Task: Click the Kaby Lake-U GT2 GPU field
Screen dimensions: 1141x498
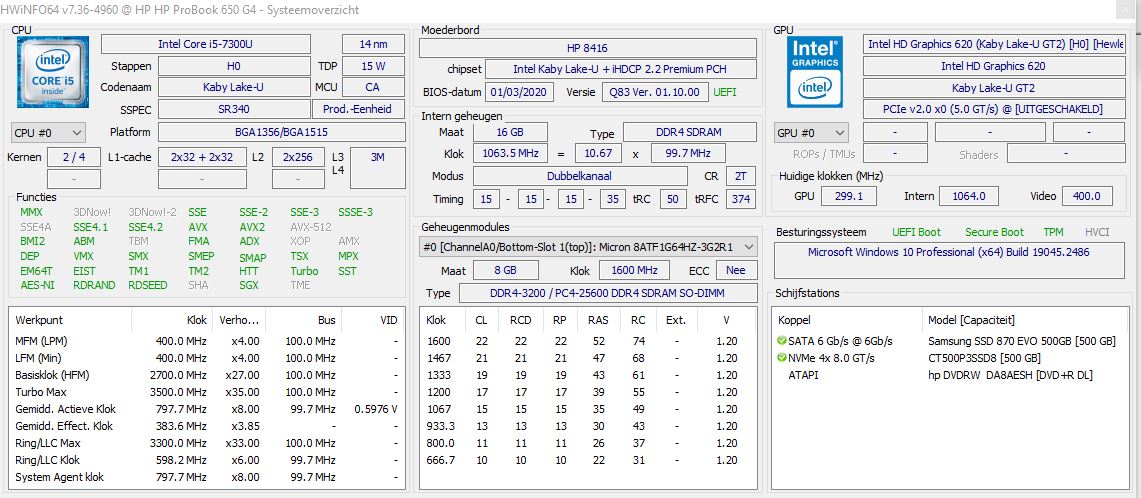Action: pyautogui.click(x=993, y=88)
